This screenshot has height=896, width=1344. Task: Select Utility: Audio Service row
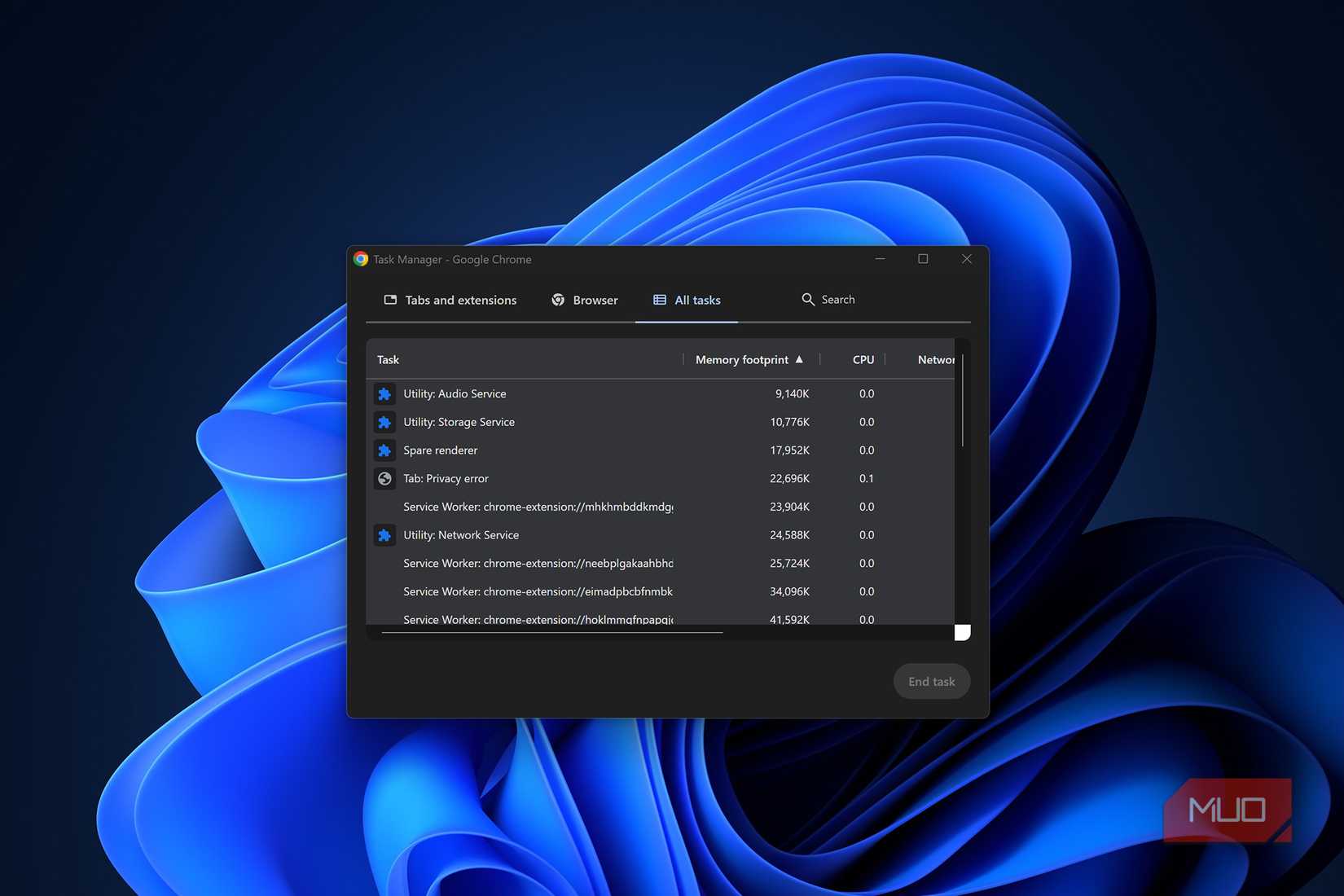point(661,394)
